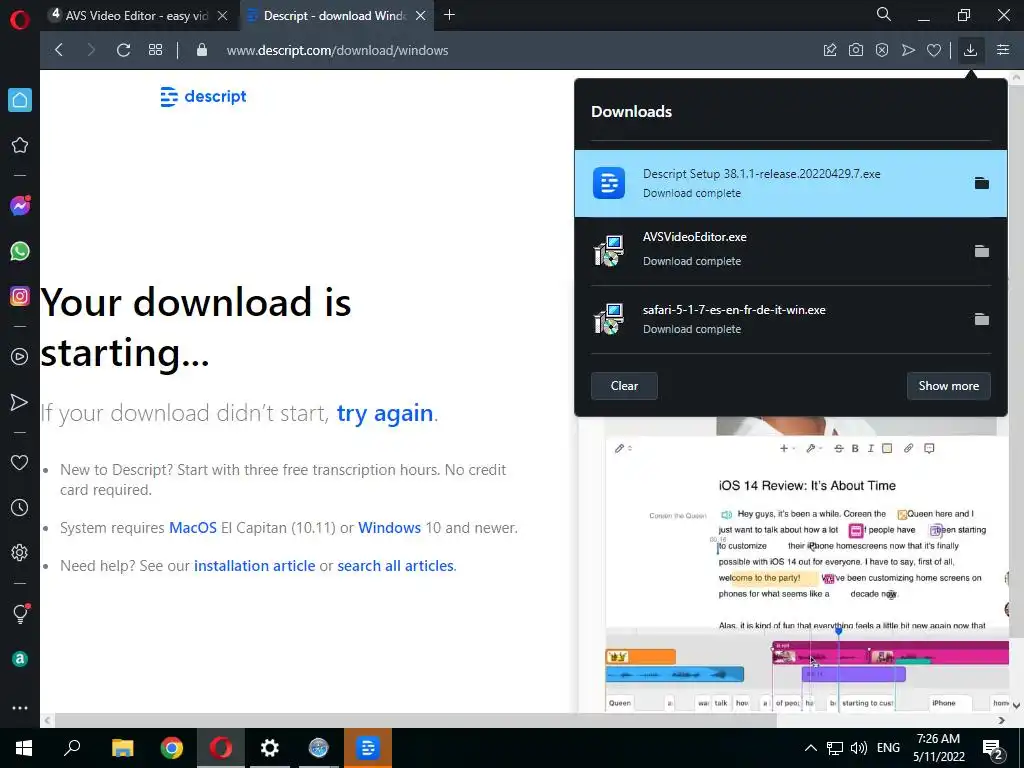
Task: Click the try again link
Action: point(385,414)
